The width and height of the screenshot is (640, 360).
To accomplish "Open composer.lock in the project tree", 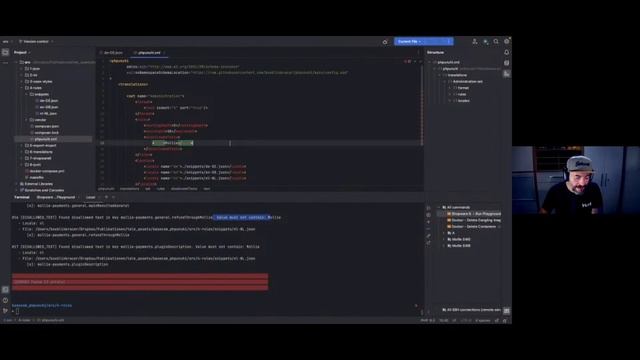I will [x=45, y=133].
